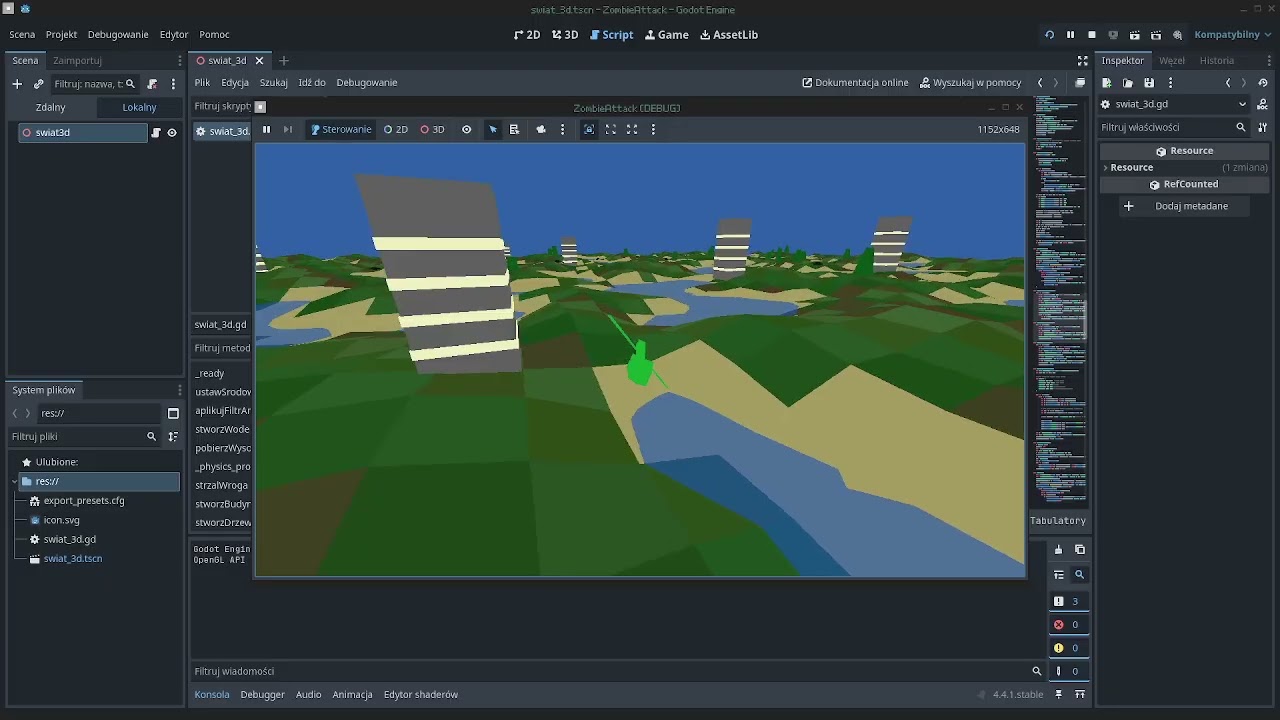Open the Plik menu of the script editor
The width and height of the screenshot is (1280, 720).
pos(202,83)
